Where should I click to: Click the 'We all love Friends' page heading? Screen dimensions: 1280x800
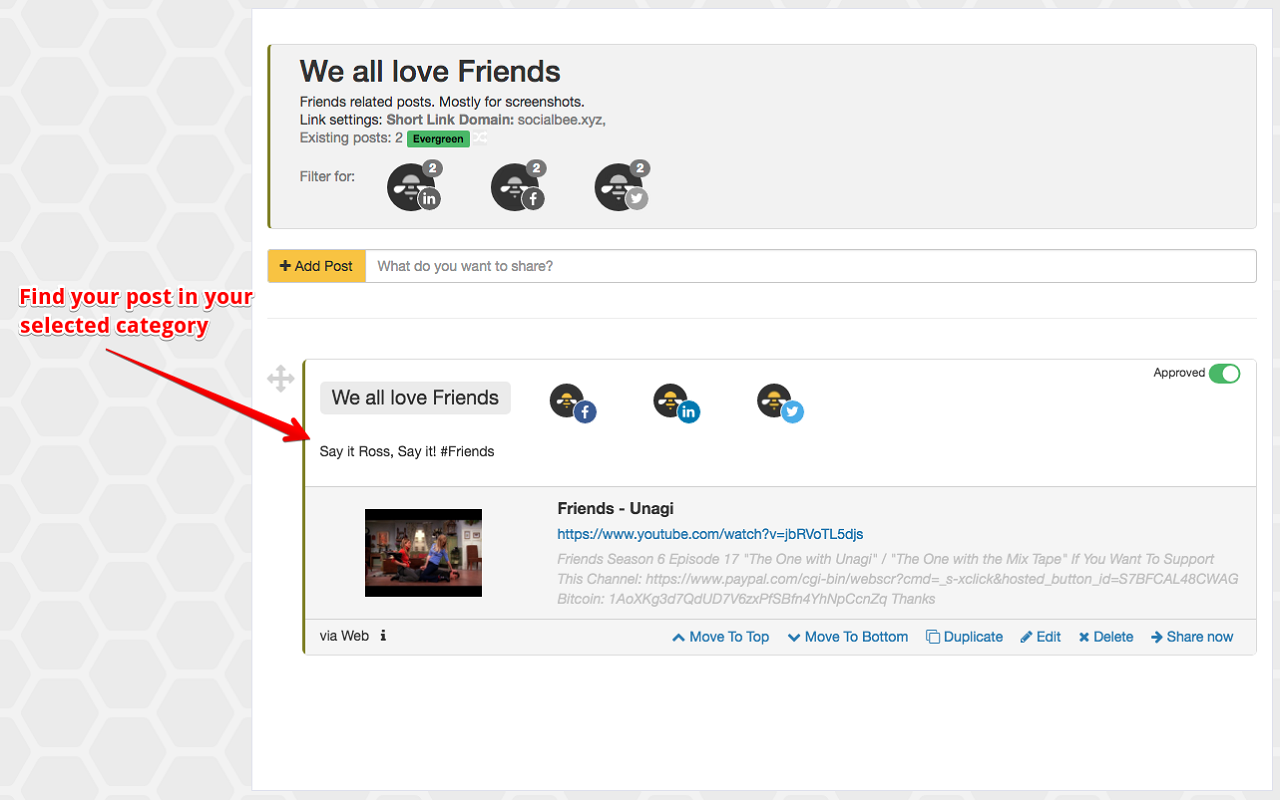click(430, 71)
